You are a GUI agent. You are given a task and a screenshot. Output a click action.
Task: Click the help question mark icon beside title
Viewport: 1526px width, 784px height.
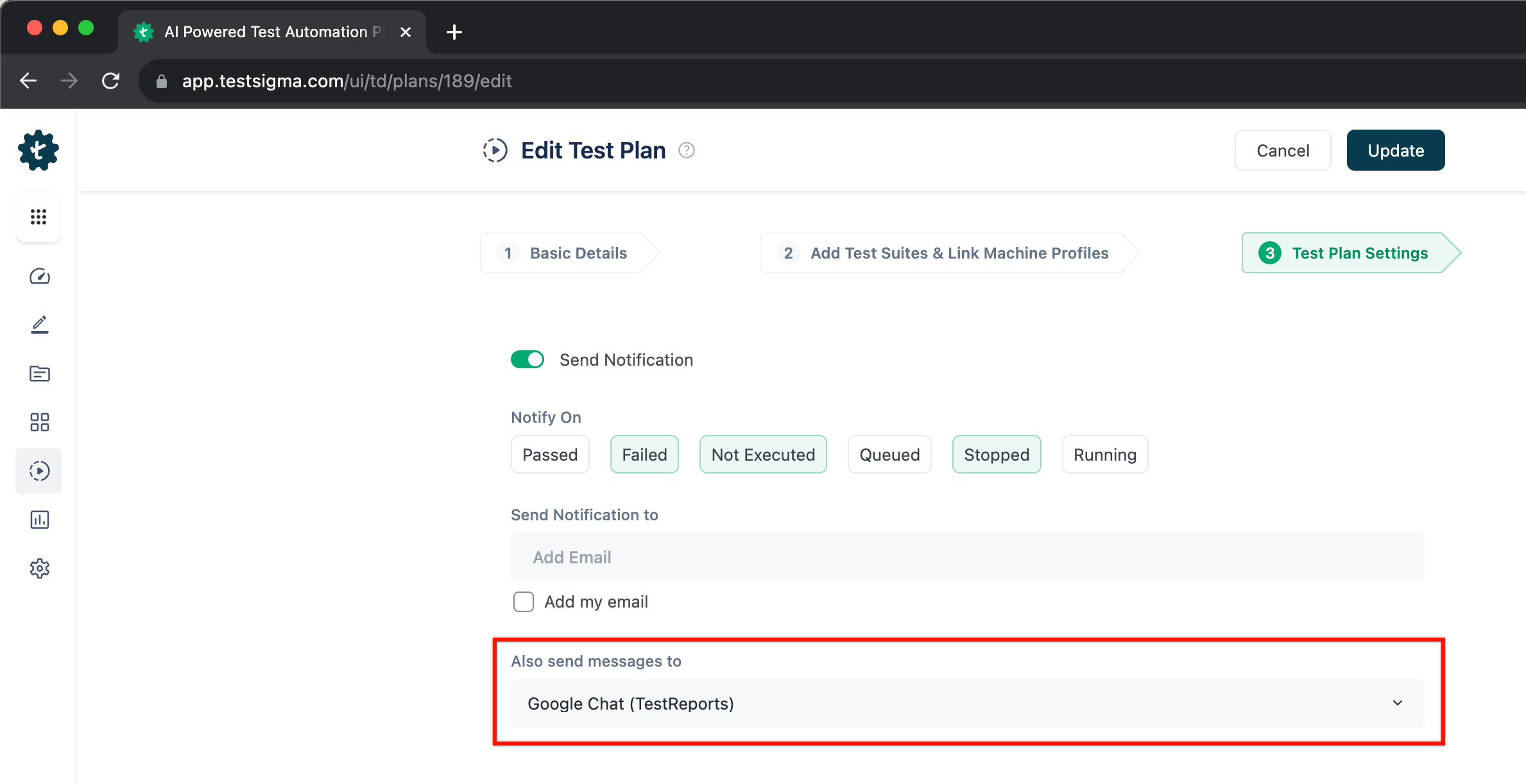click(x=687, y=150)
